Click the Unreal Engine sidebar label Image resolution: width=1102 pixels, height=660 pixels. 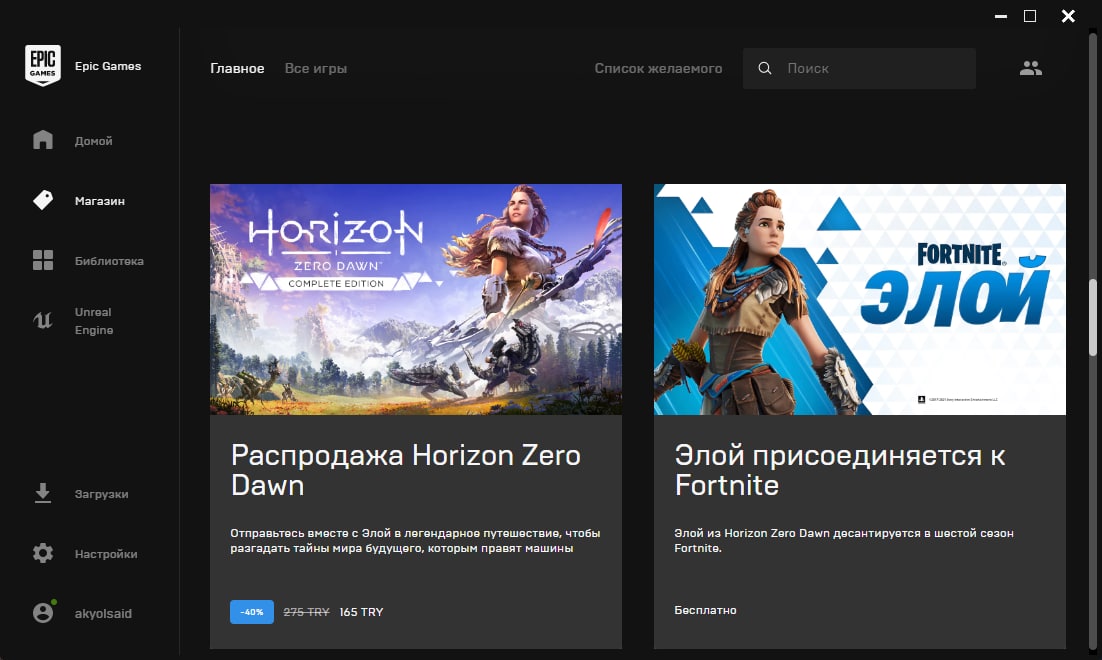(93, 321)
